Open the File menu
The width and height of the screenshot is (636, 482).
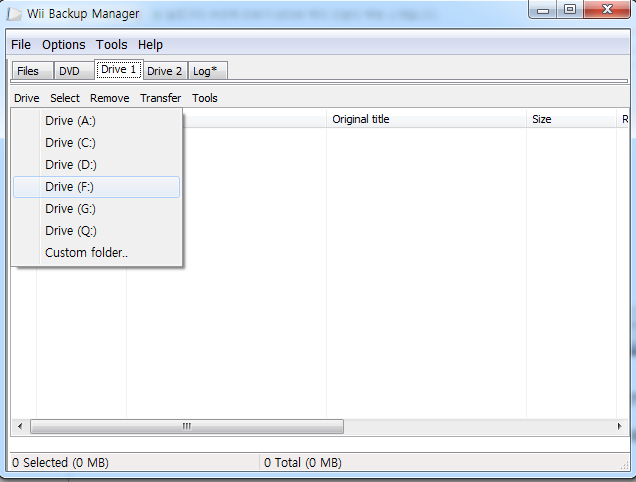pyautogui.click(x=21, y=45)
